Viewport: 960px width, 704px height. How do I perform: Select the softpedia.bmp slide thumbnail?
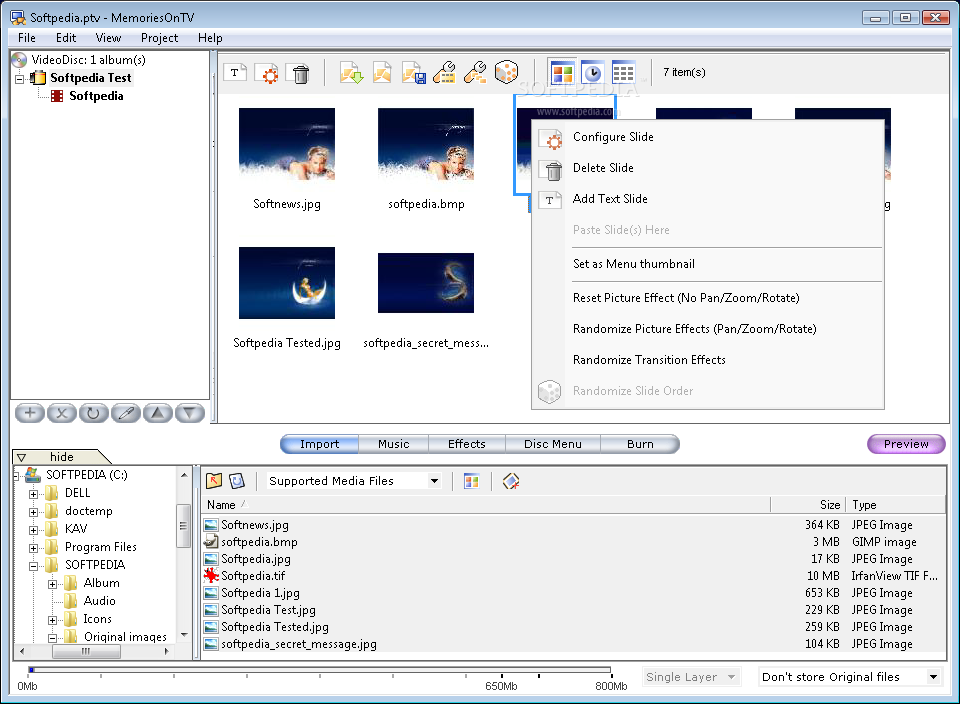tap(426, 144)
